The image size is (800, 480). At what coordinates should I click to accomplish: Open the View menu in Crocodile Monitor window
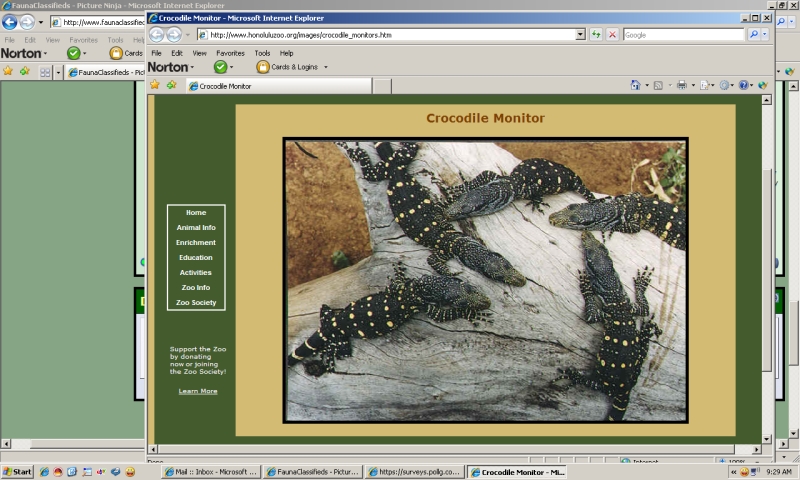199,53
